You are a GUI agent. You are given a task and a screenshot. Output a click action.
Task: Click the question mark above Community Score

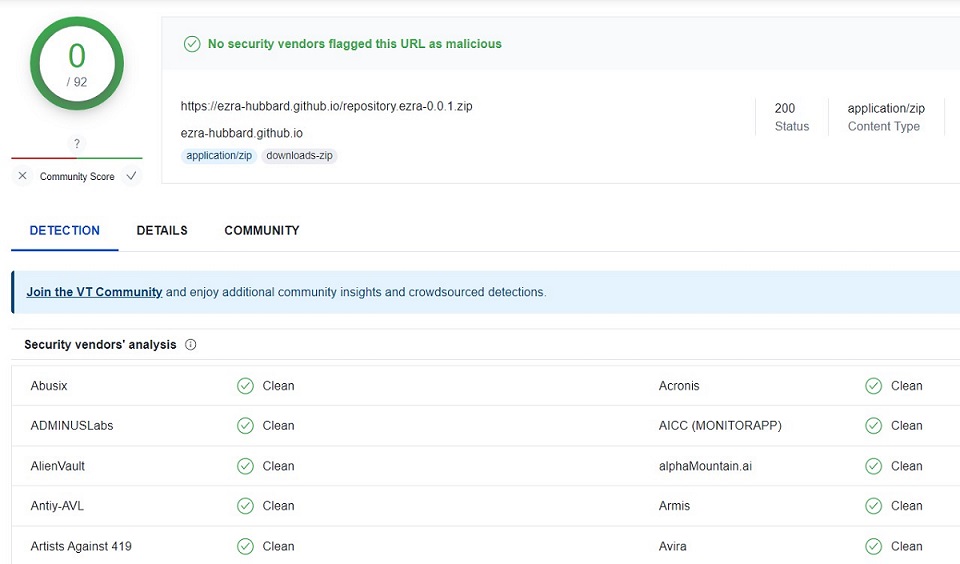point(77,143)
